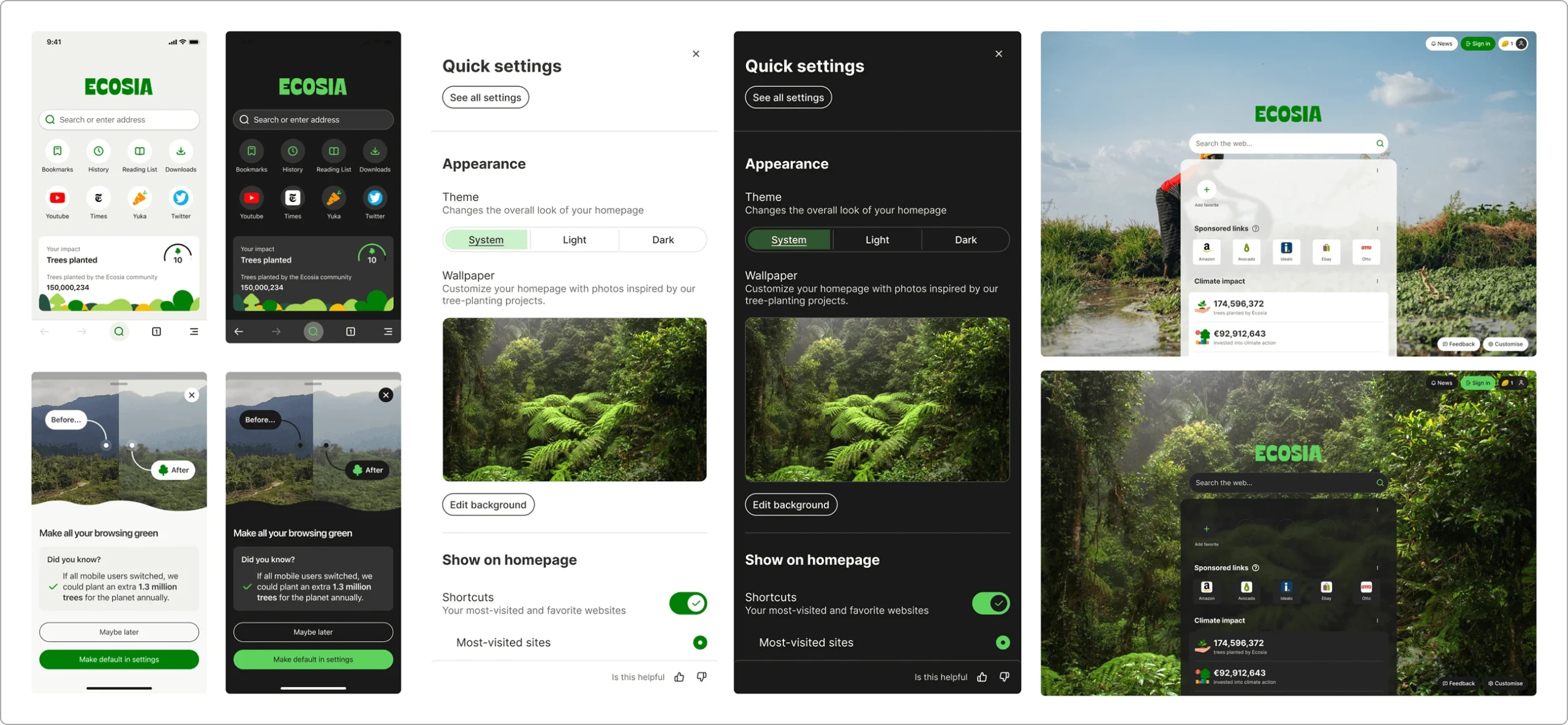
Task: Open Downloads icon in light mobile screen
Action: (181, 151)
